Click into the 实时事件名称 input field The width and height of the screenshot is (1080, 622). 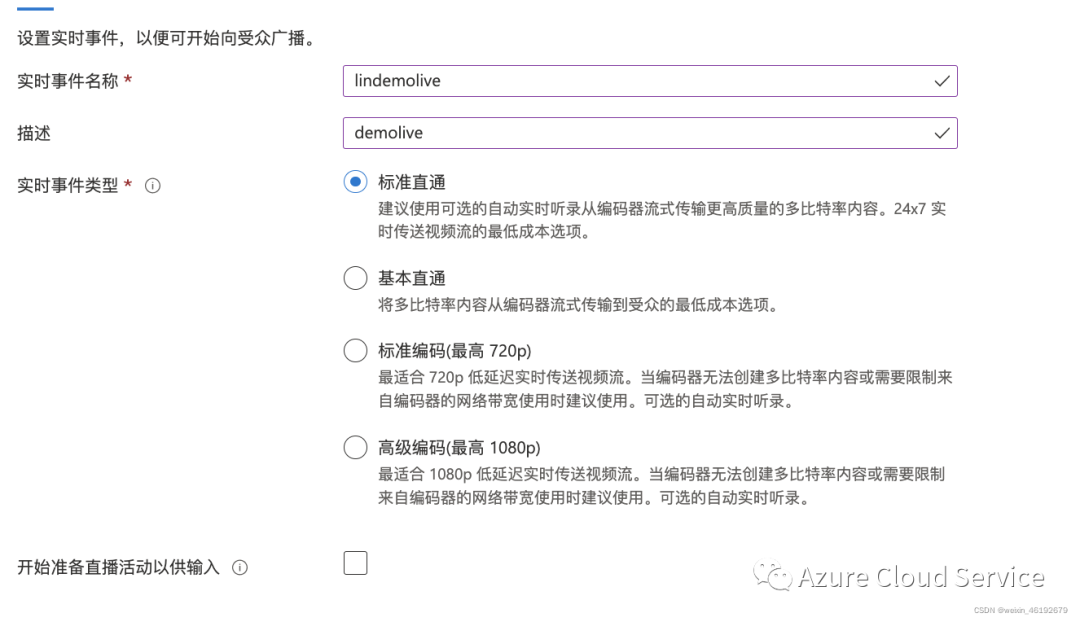pos(630,81)
